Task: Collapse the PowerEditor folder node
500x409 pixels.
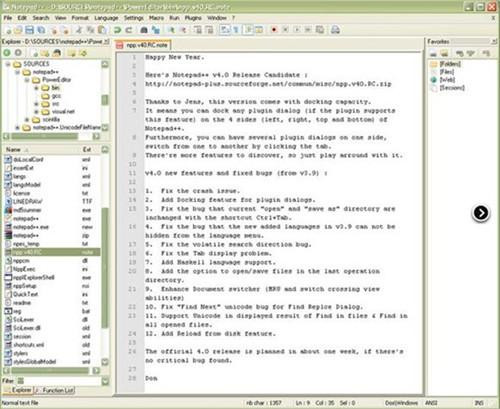Action: click(27, 80)
